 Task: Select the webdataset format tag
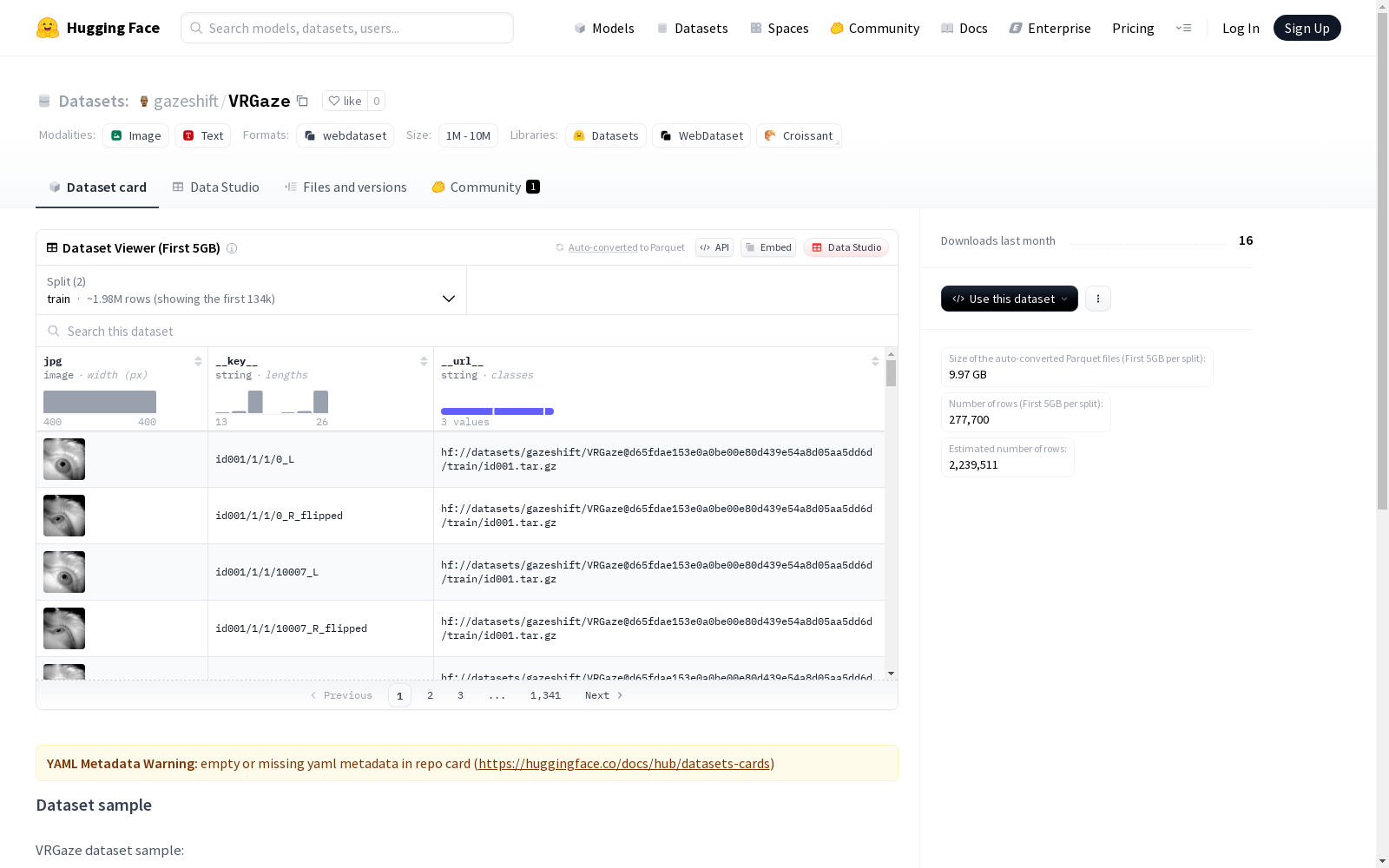tap(346, 135)
